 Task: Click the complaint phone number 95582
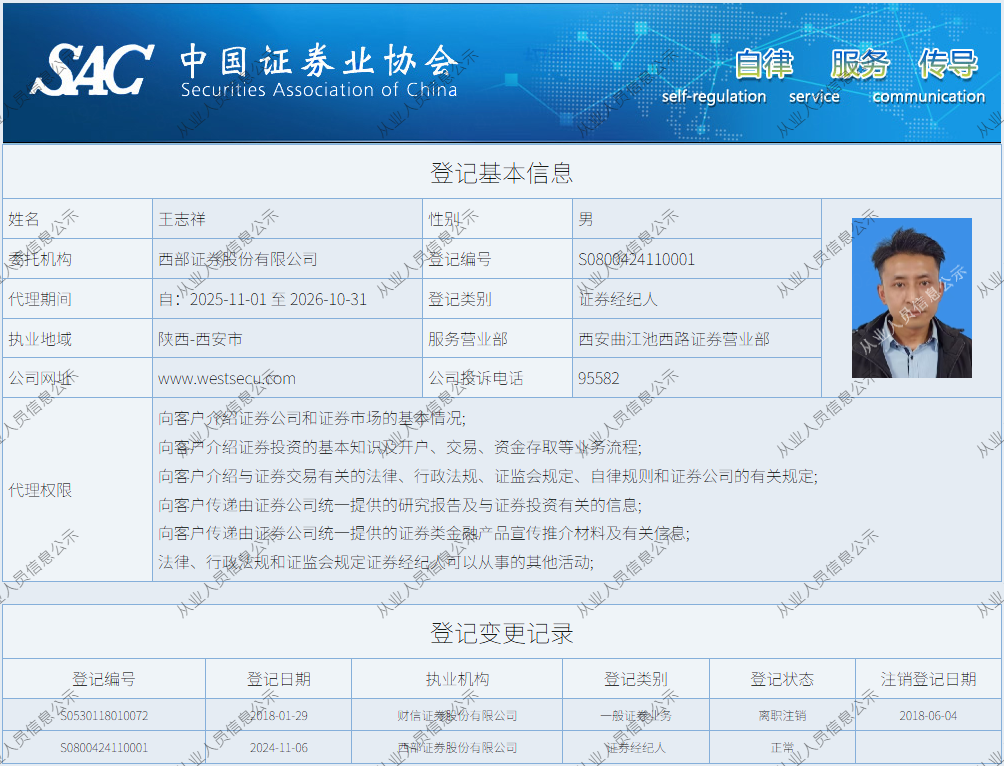(x=599, y=379)
